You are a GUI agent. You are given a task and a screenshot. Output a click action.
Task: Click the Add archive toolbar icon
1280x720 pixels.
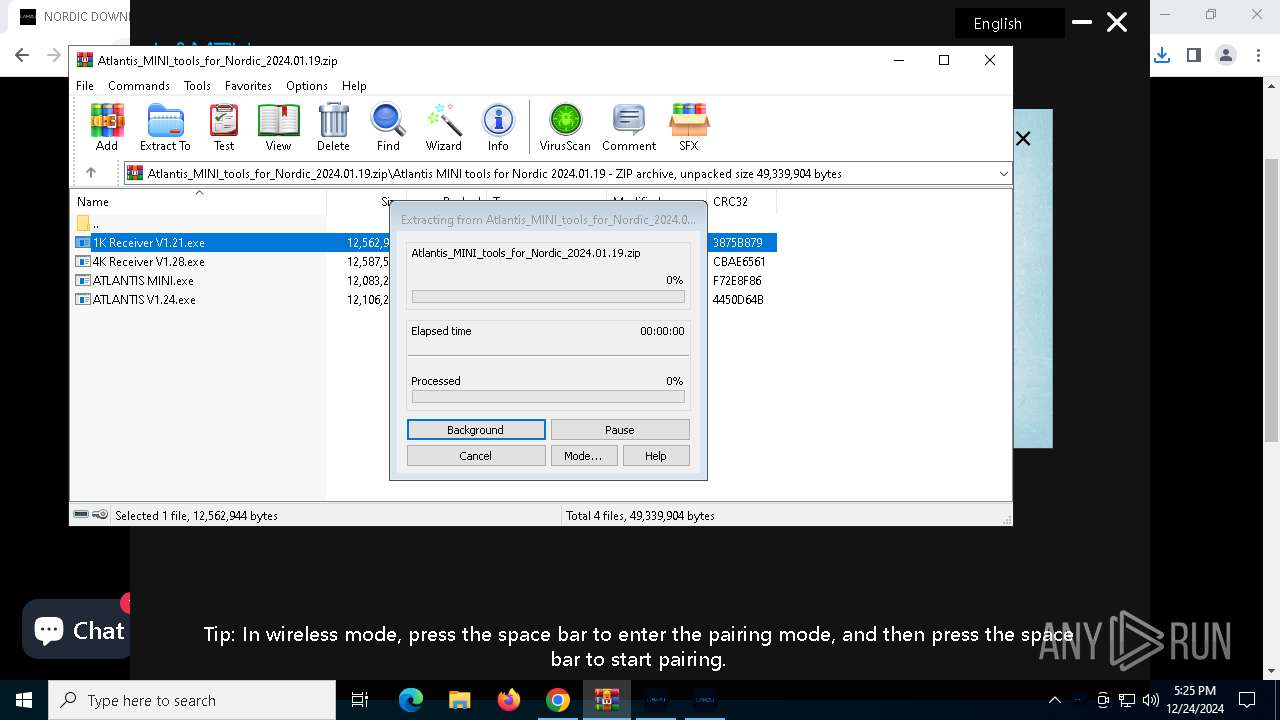(x=107, y=127)
